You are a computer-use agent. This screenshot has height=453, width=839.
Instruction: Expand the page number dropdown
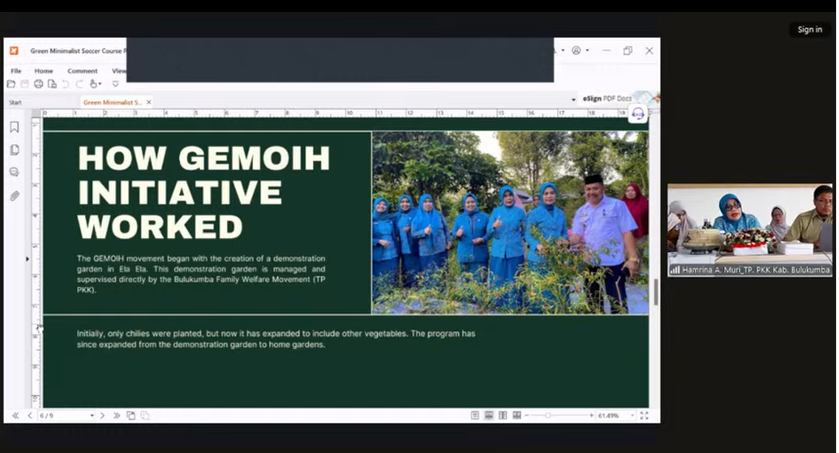pos(92,415)
